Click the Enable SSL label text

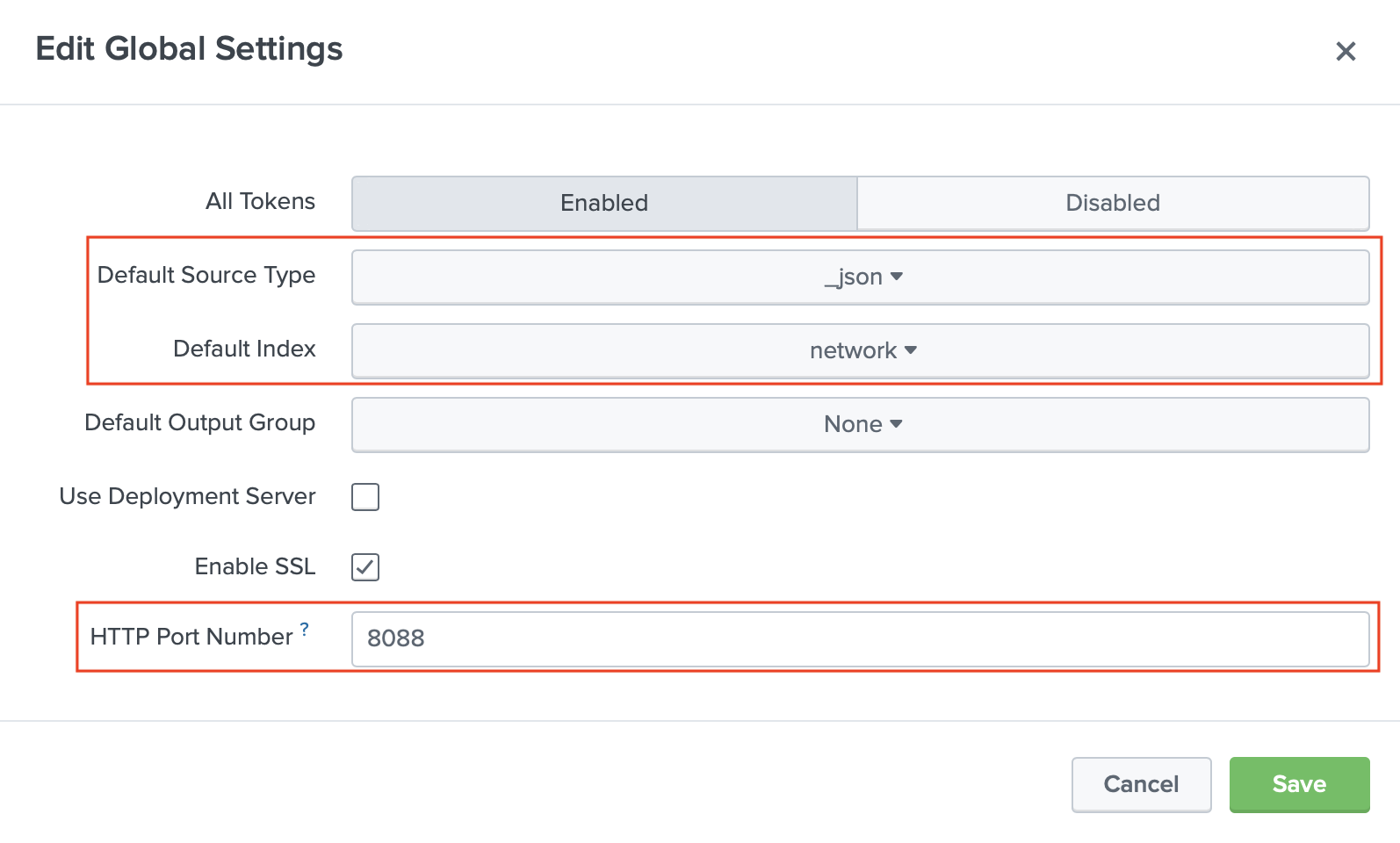[x=255, y=566]
